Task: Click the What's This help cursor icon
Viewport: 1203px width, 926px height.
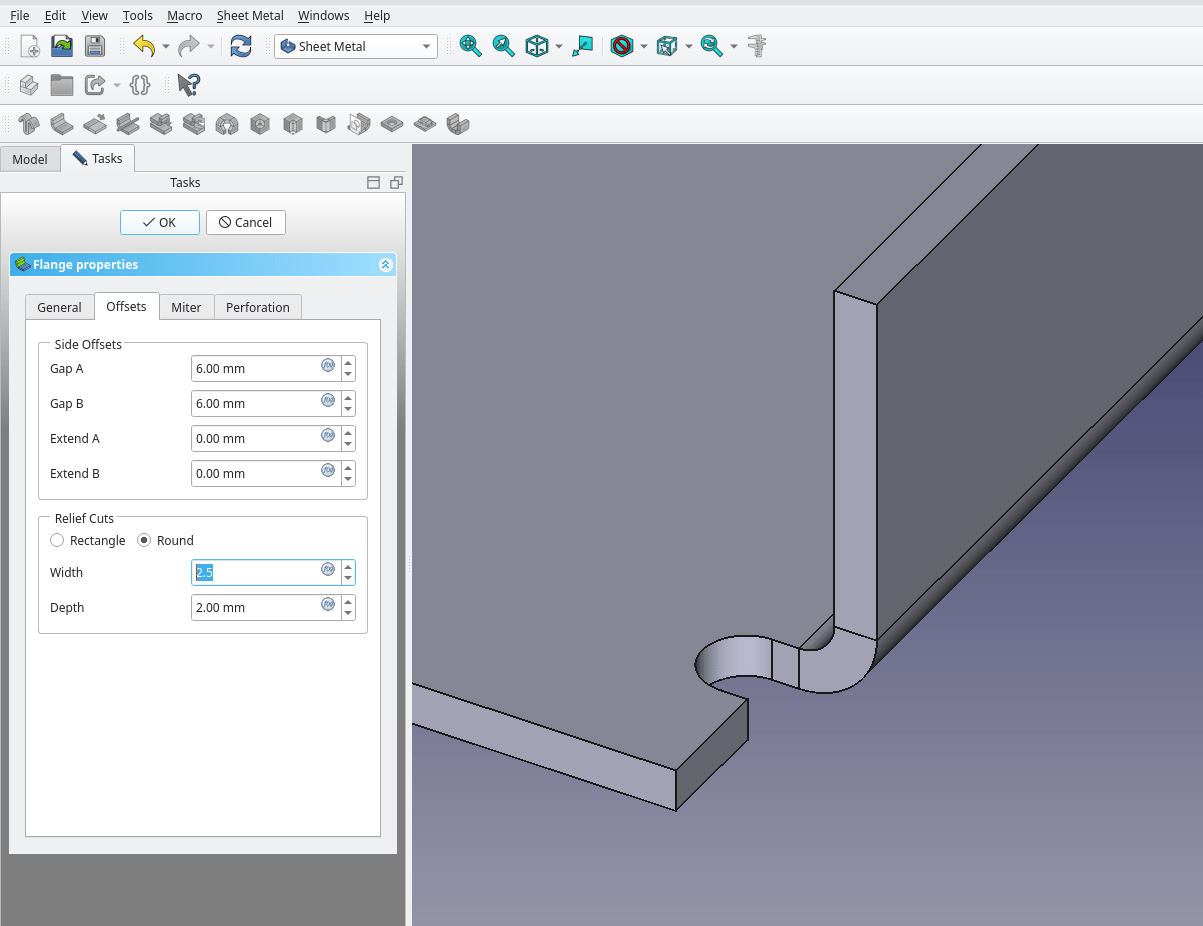Action: pyautogui.click(x=188, y=85)
